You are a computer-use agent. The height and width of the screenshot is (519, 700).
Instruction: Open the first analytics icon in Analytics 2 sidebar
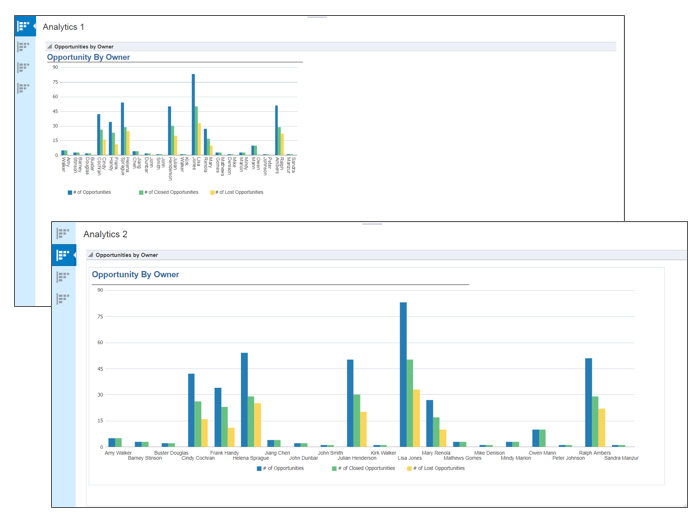click(x=63, y=233)
